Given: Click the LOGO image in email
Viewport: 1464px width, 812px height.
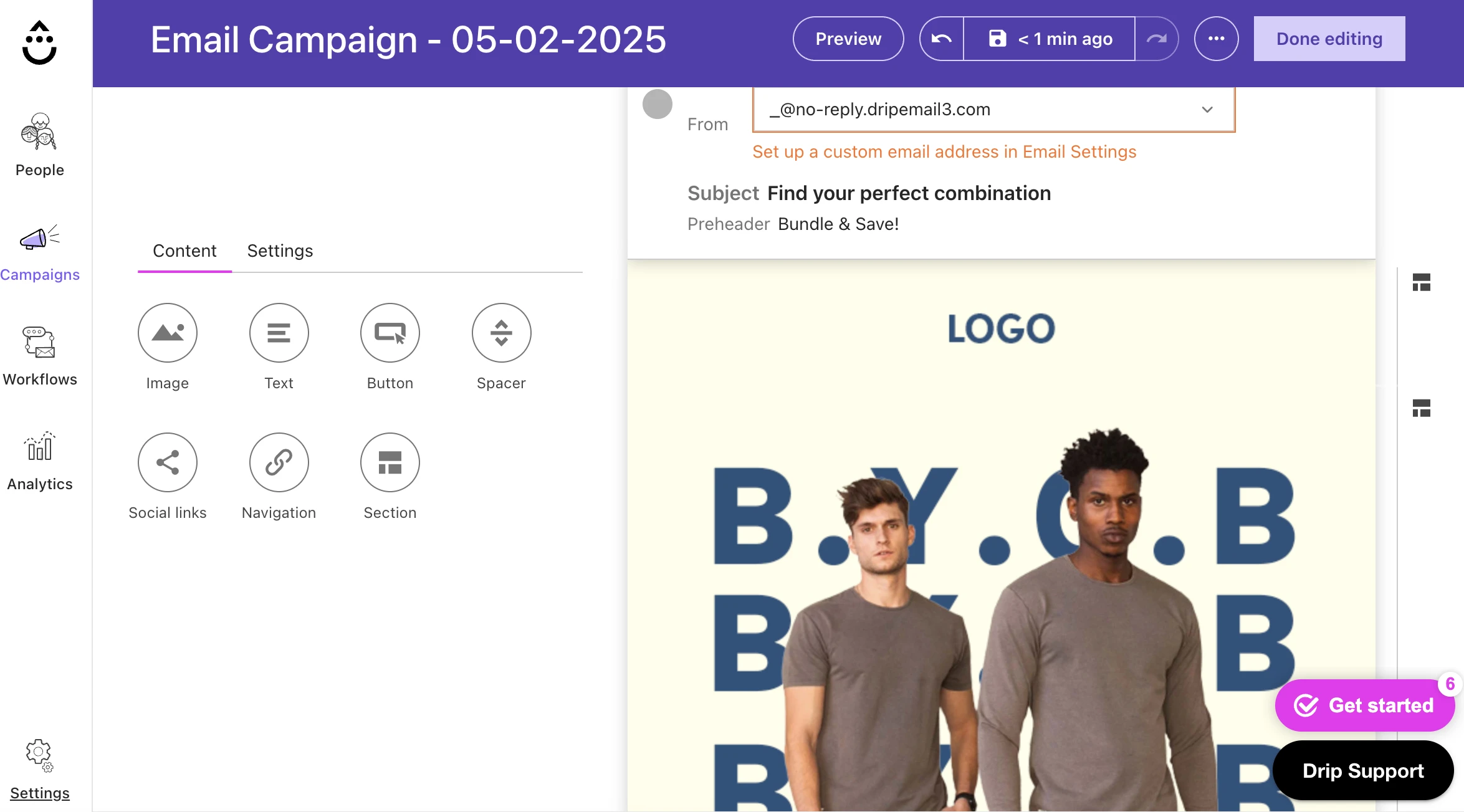Looking at the screenshot, I should coord(1001,328).
